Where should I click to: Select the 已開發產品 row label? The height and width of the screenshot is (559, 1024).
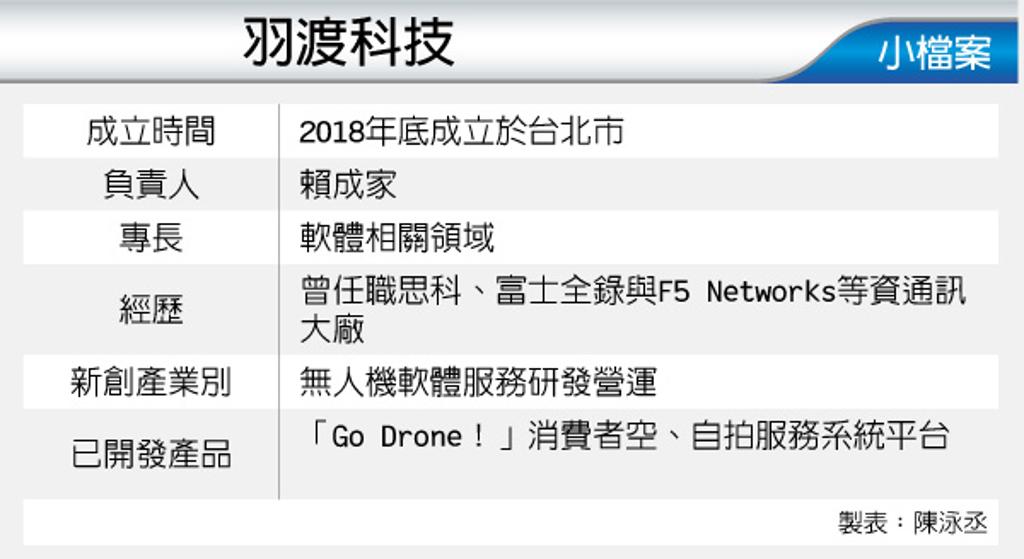click(x=151, y=454)
